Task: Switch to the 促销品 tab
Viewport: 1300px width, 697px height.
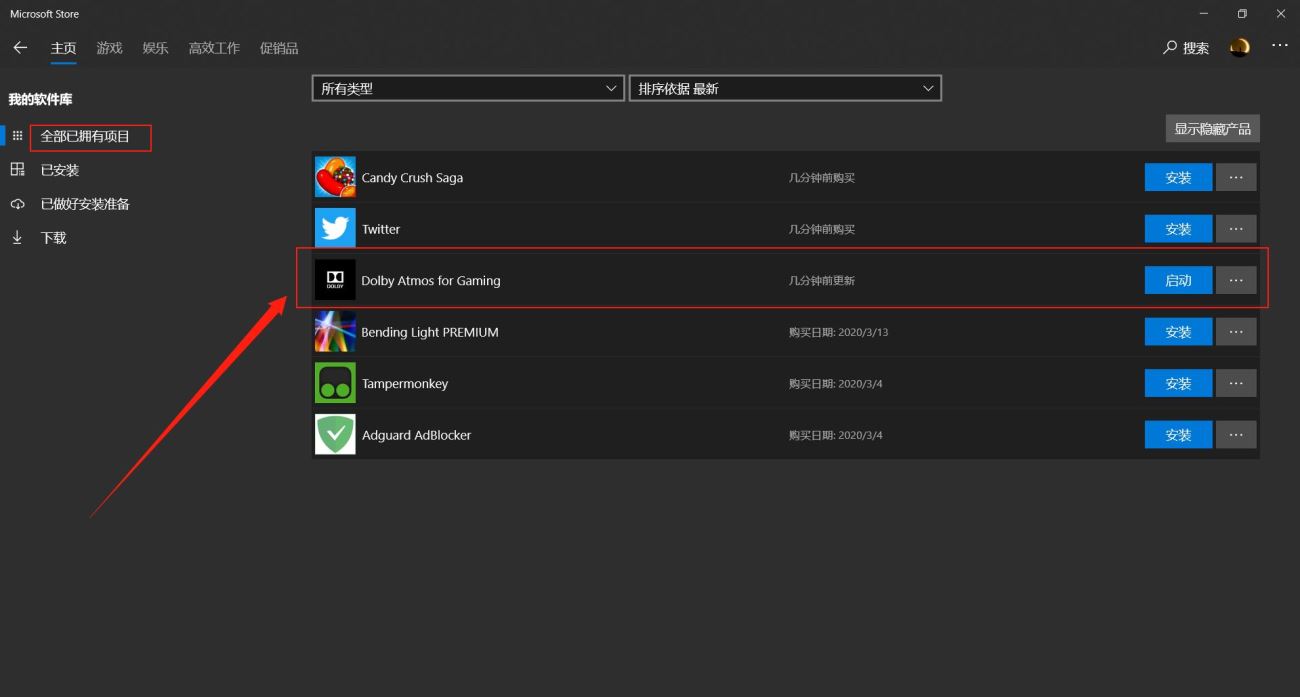Action: (x=279, y=48)
